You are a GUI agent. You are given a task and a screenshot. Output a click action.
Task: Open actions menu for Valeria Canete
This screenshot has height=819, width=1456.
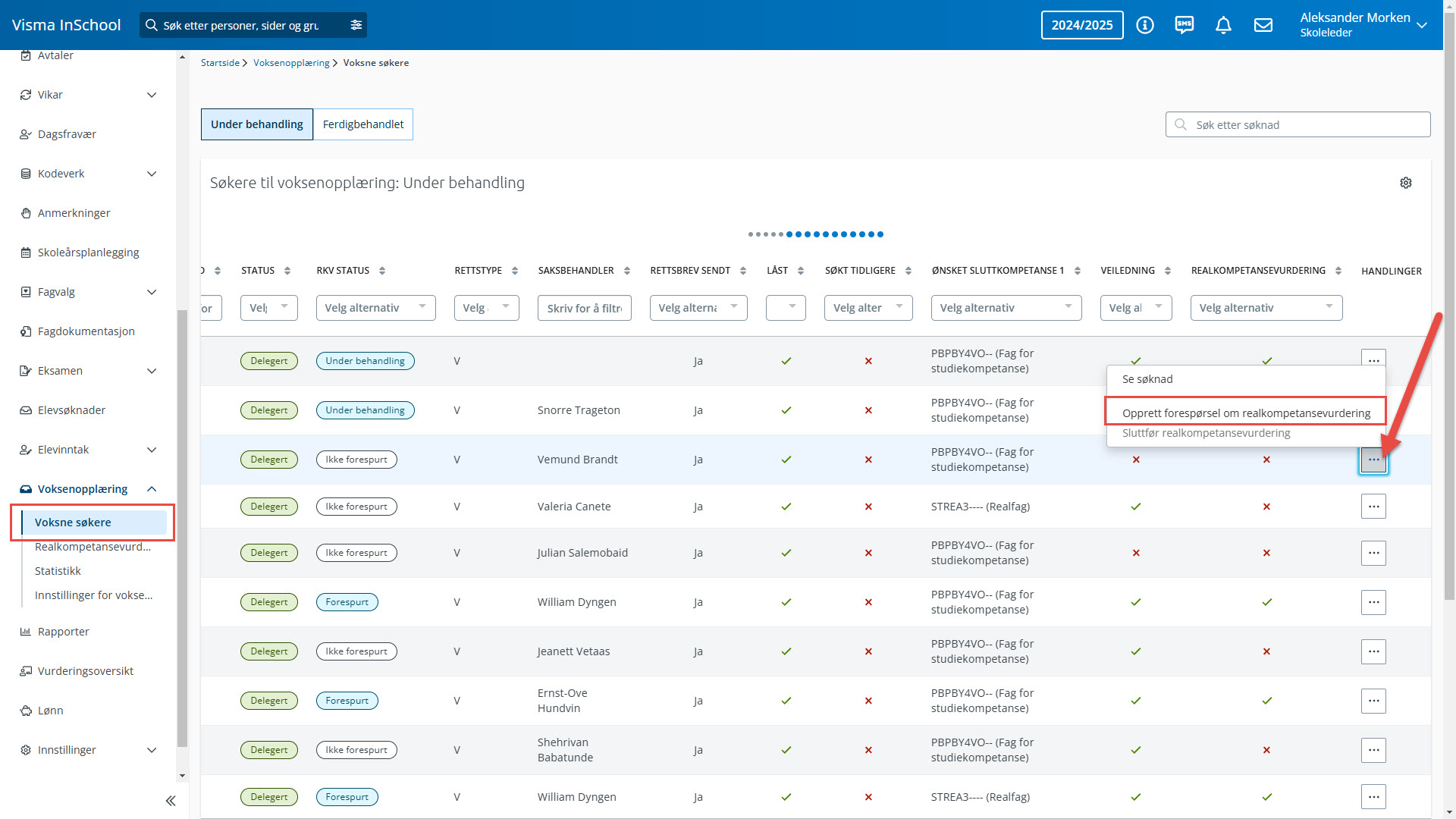[1373, 507]
